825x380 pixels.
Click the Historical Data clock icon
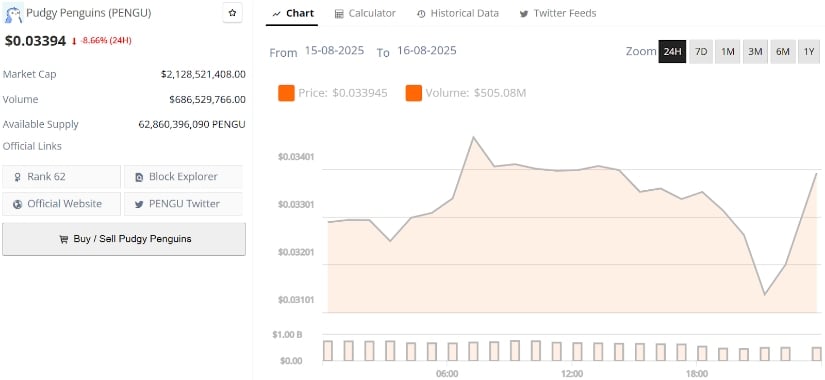pos(421,14)
